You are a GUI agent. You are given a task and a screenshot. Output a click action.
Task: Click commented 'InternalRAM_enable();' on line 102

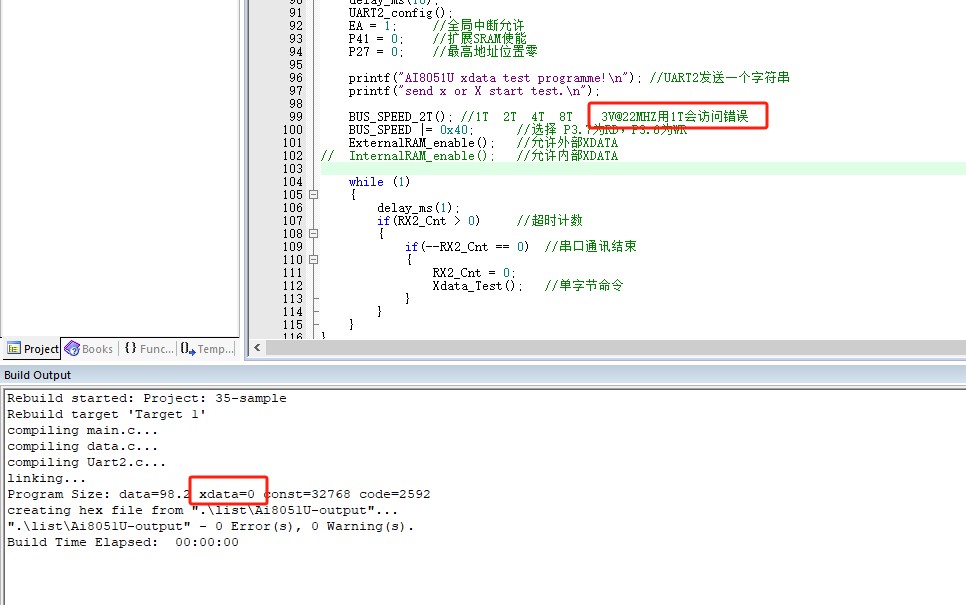click(421, 155)
